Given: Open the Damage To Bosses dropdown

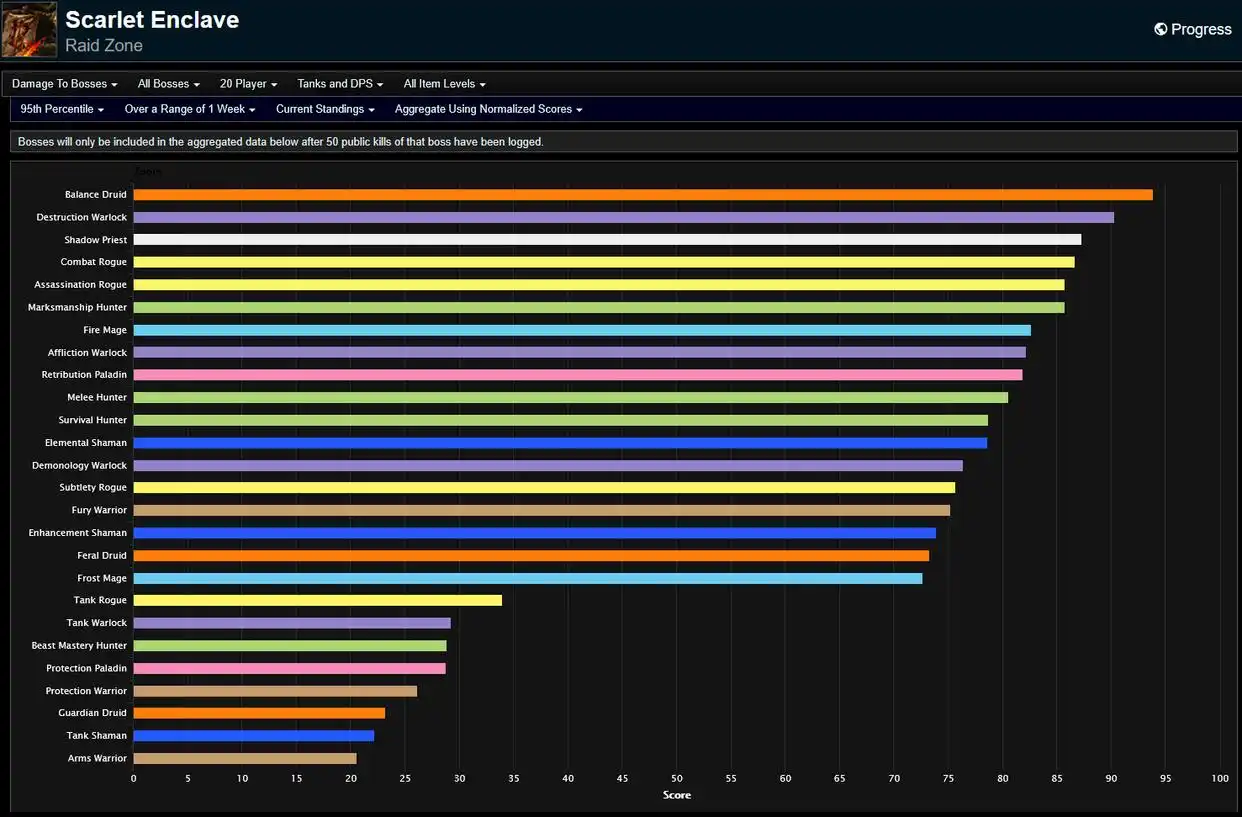Looking at the screenshot, I should click(65, 84).
